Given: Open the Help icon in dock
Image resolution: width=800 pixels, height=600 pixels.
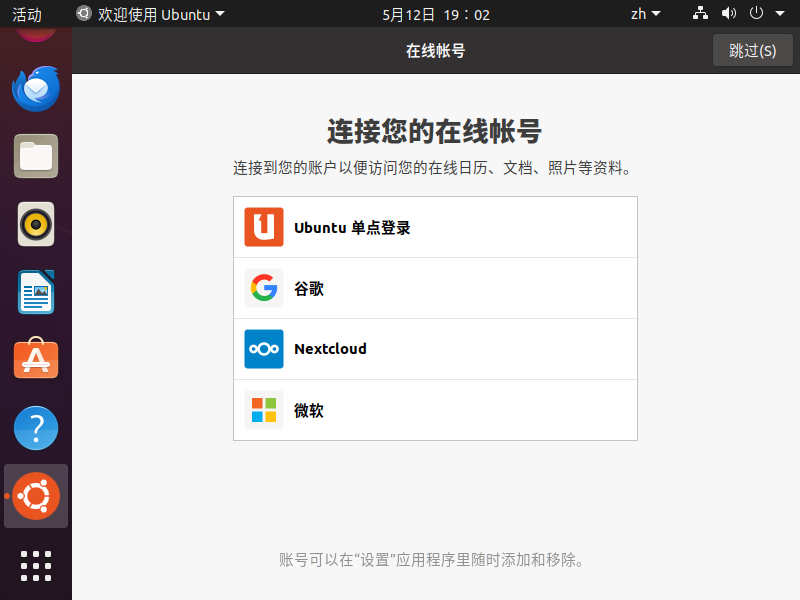Looking at the screenshot, I should point(36,428).
